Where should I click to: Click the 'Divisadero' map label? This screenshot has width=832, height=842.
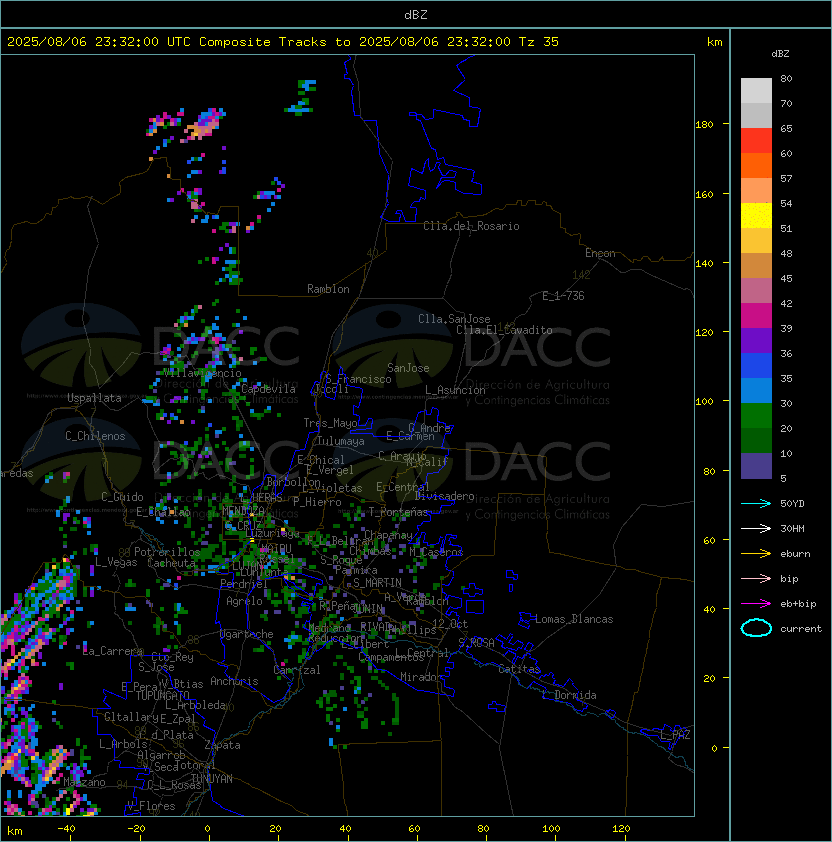445,496
